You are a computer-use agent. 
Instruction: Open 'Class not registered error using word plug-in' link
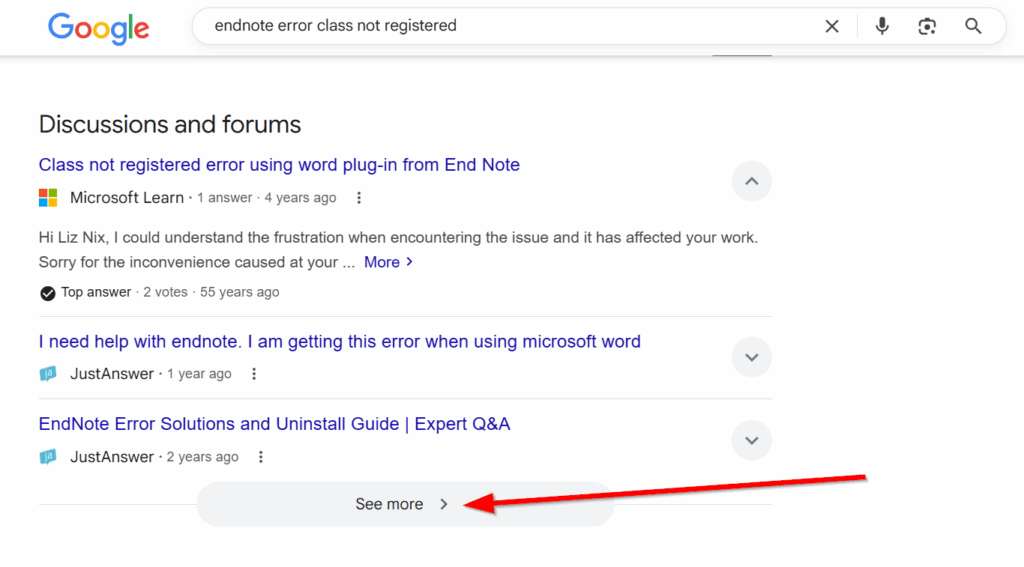point(279,165)
